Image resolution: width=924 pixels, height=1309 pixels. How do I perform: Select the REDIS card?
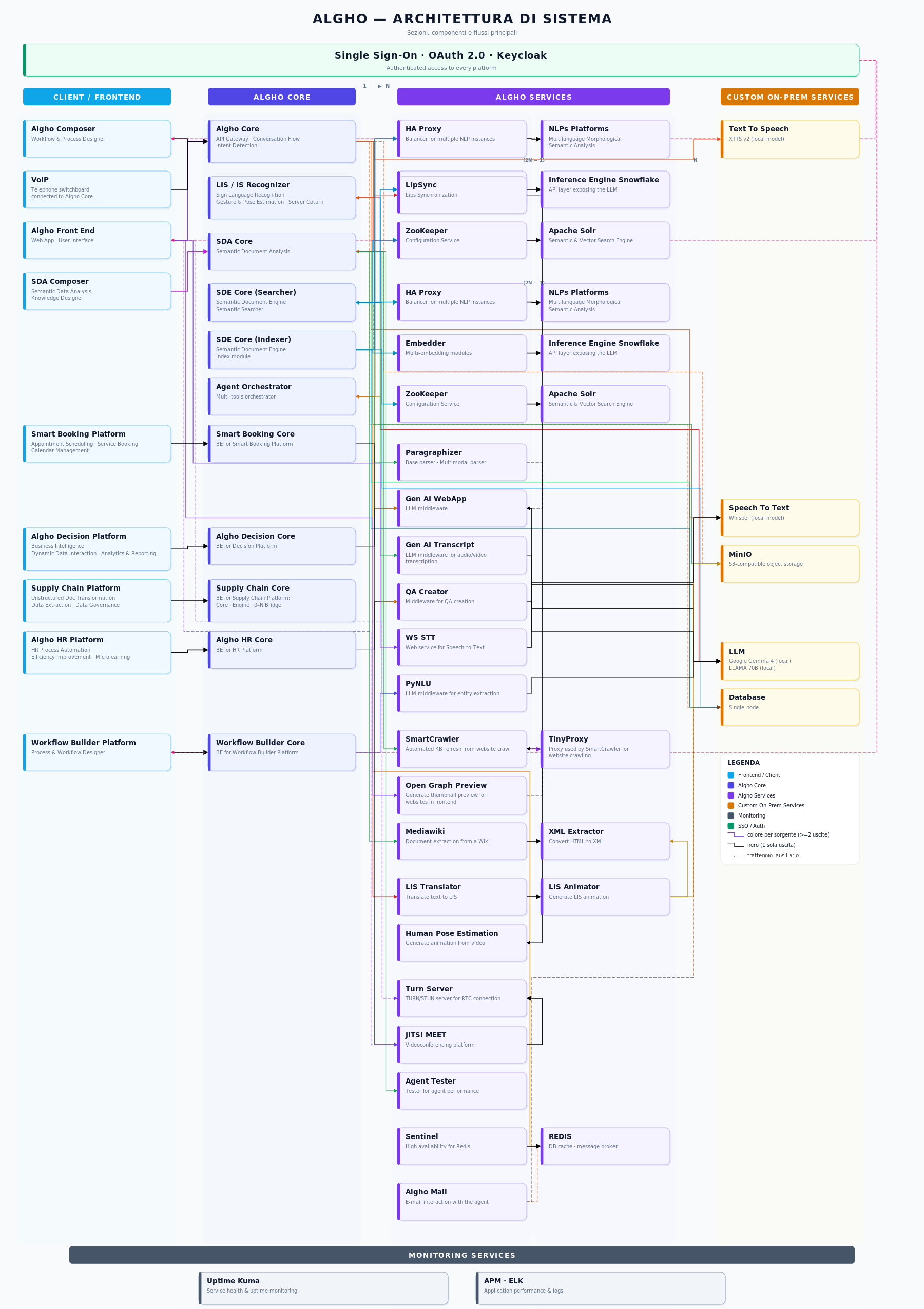[x=605, y=1146]
